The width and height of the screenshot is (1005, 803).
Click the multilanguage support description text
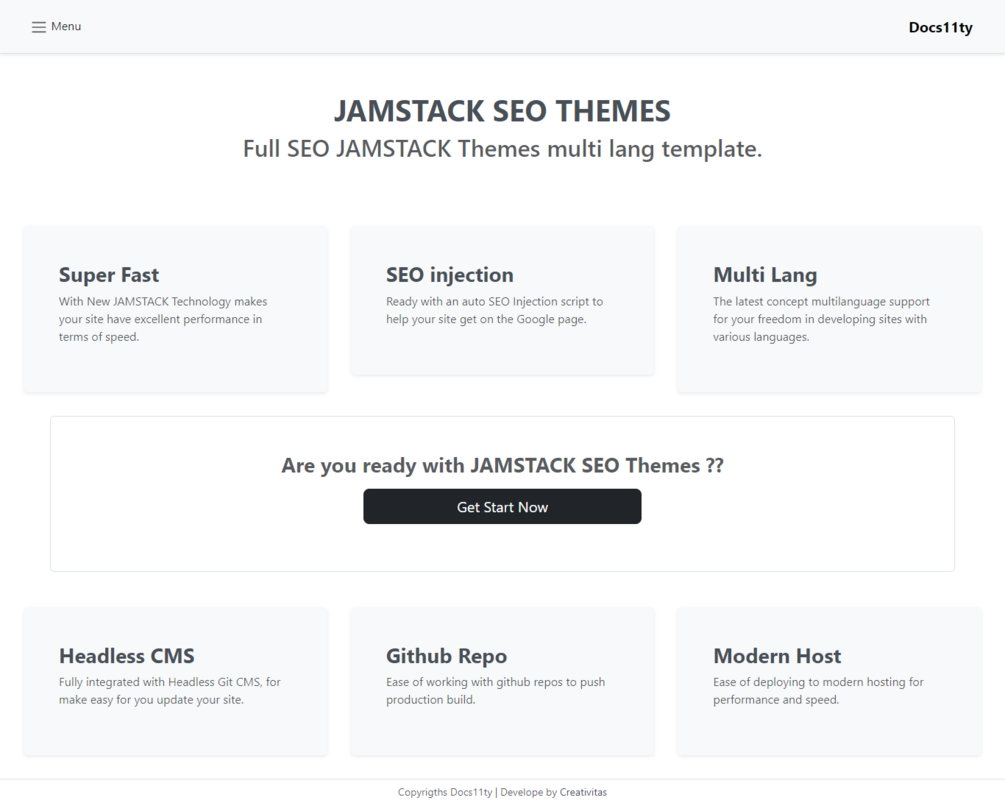pos(821,319)
